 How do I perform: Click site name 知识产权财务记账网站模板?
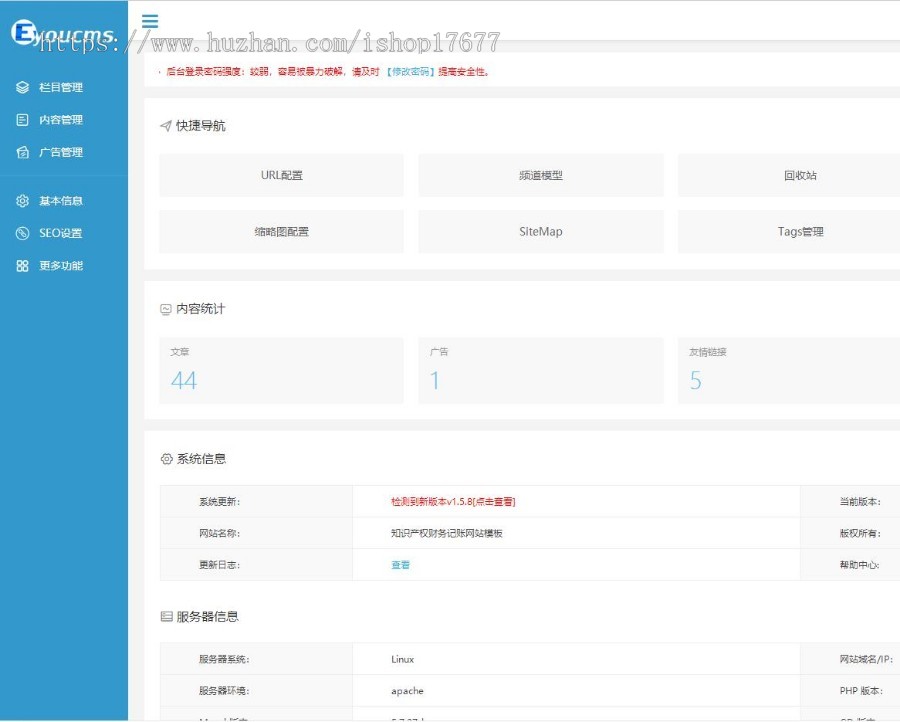tap(447, 533)
